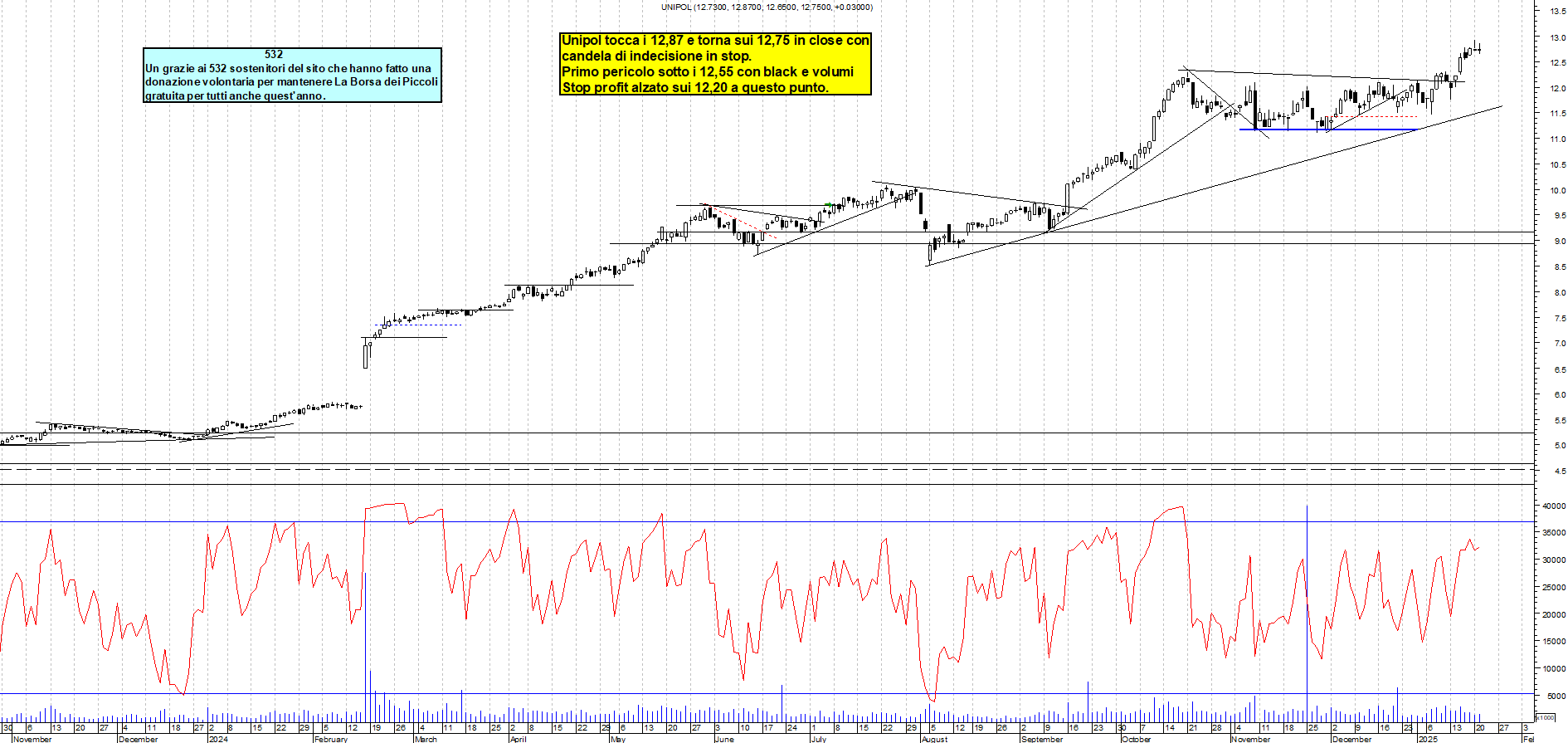Viewport: 1568px width, 743px height.
Task: Click the 9.5 price axis label
Action: pos(1560,216)
